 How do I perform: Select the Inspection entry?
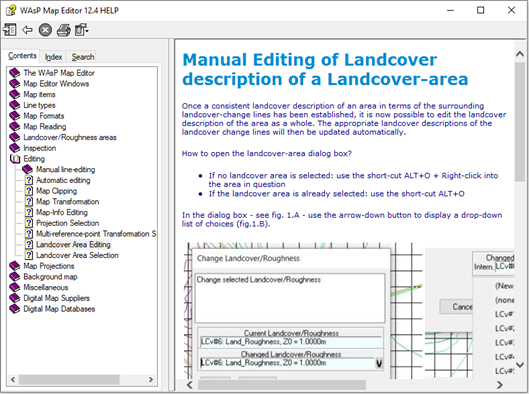pyautogui.click(x=39, y=148)
